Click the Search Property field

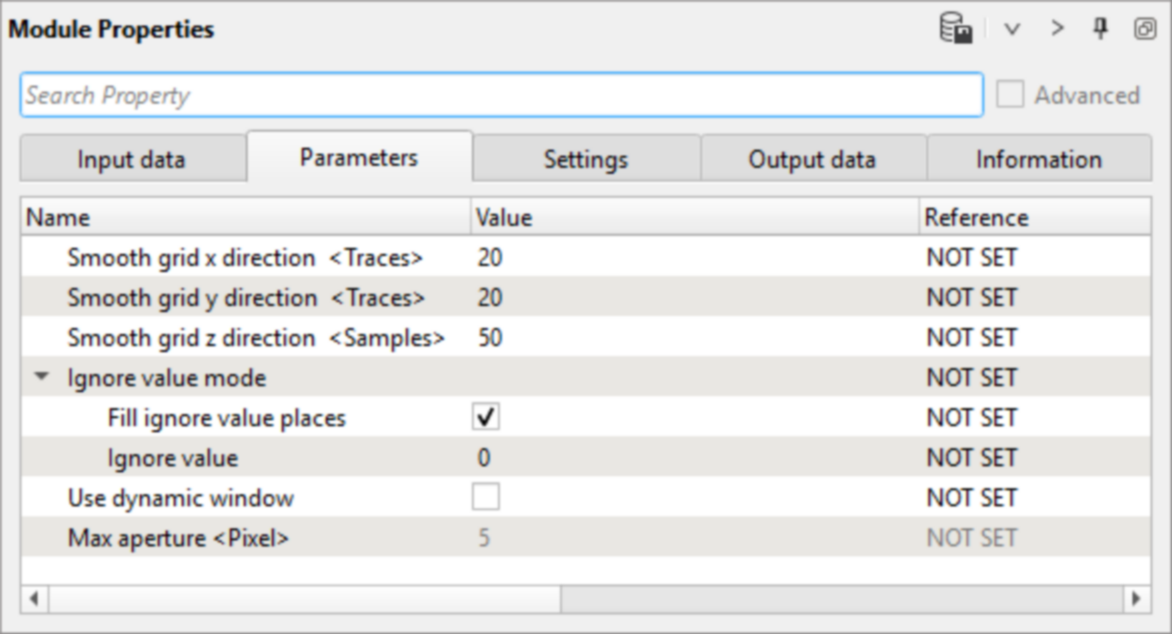tap(500, 96)
